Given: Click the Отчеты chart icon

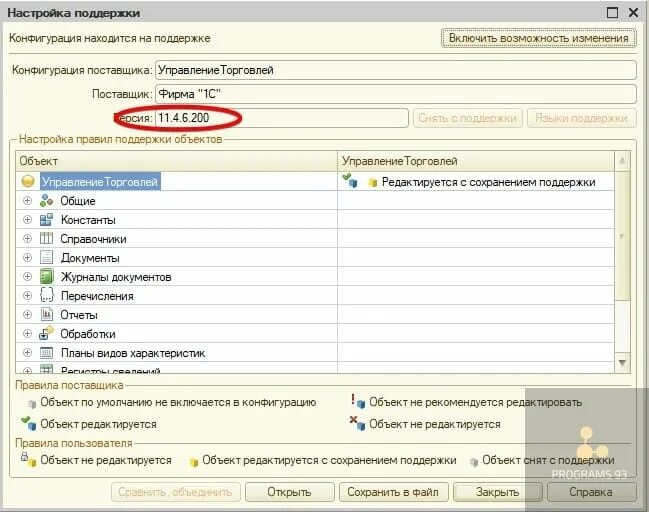Looking at the screenshot, I should [46, 315].
